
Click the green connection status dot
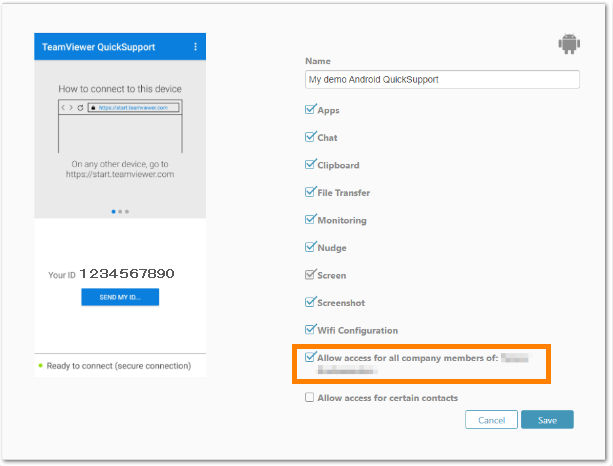pos(40,366)
